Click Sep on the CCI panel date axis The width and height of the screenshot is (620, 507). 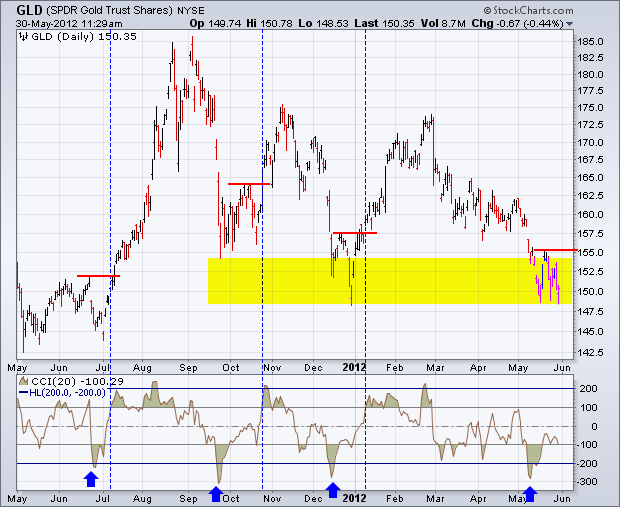pyautogui.click(x=188, y=498)
